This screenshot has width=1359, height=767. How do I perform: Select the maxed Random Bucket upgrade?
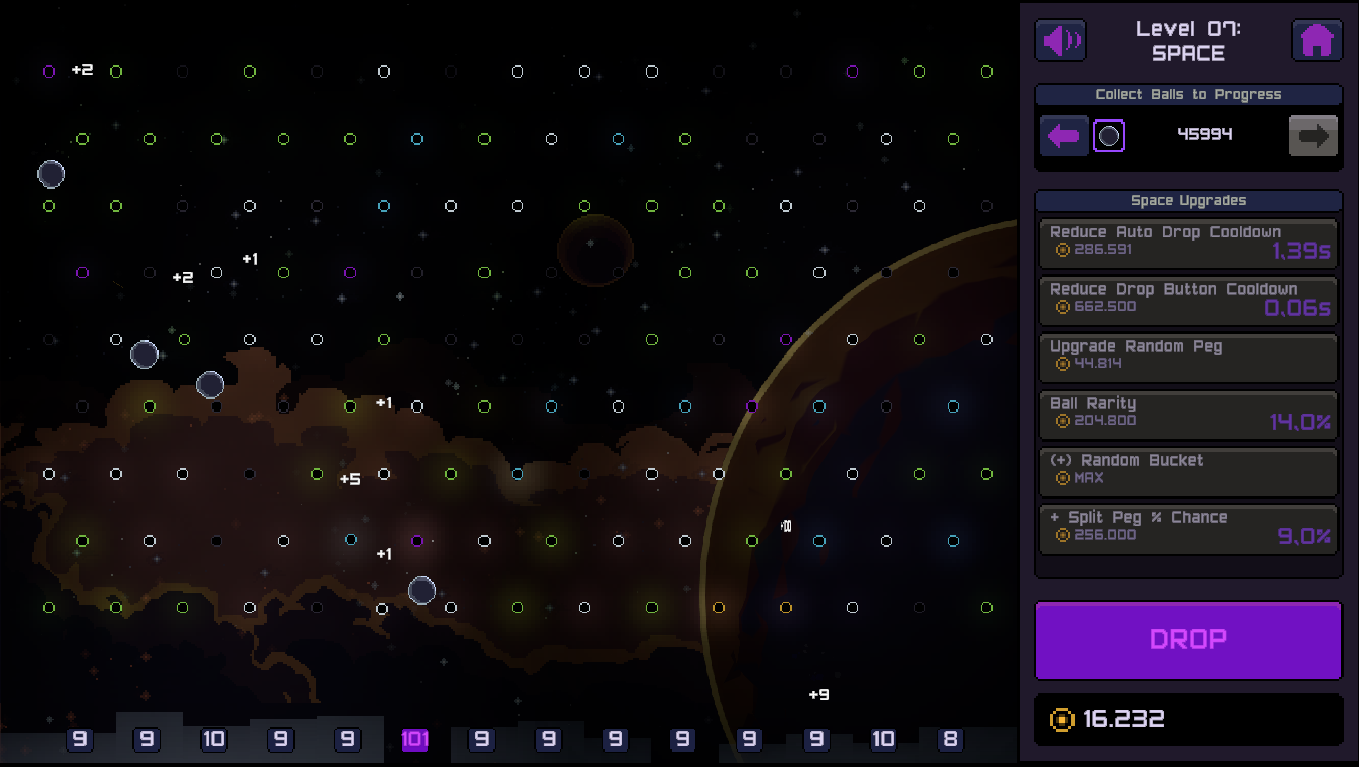point(1188,472)
